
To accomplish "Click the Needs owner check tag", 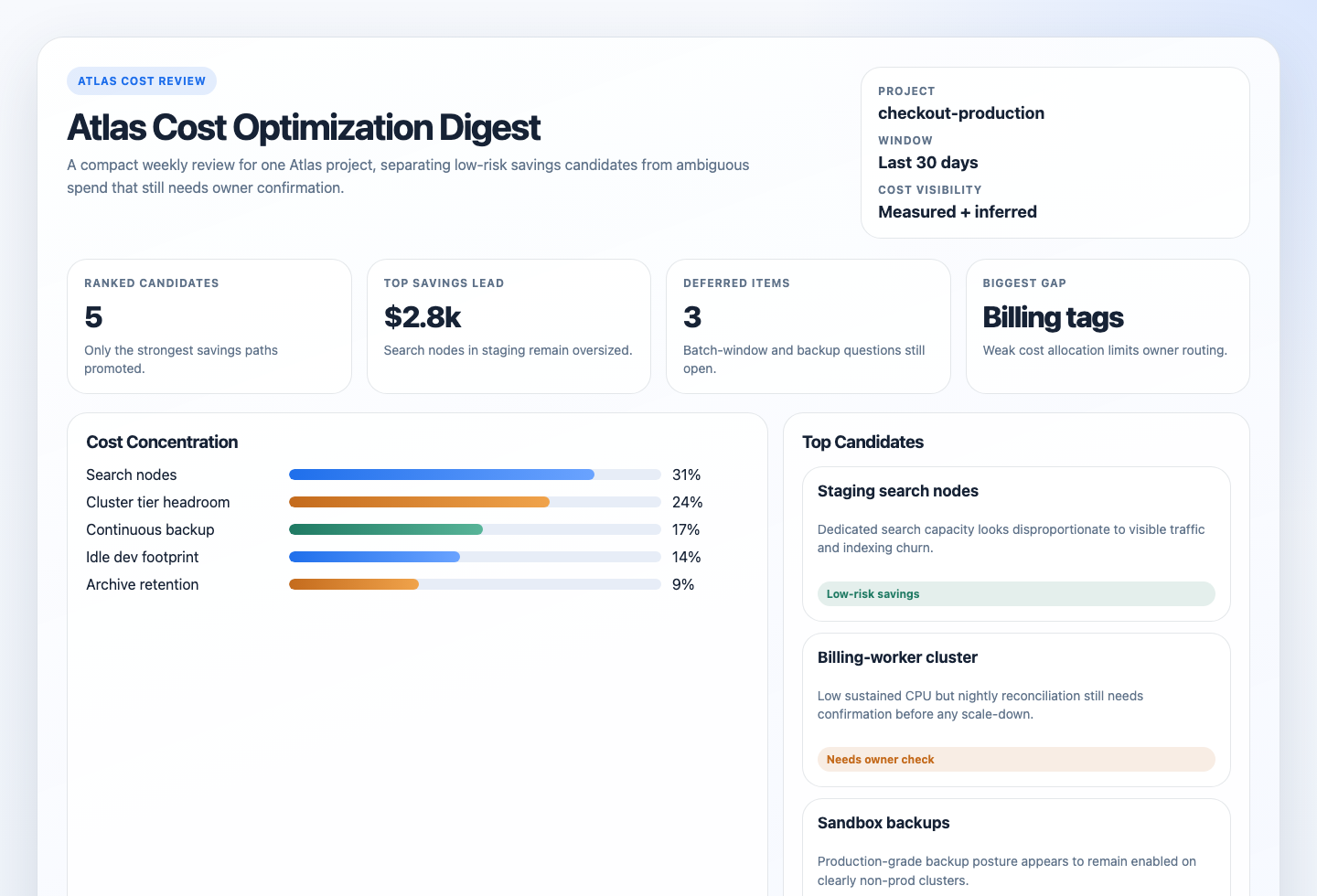I will point(1016,759).
